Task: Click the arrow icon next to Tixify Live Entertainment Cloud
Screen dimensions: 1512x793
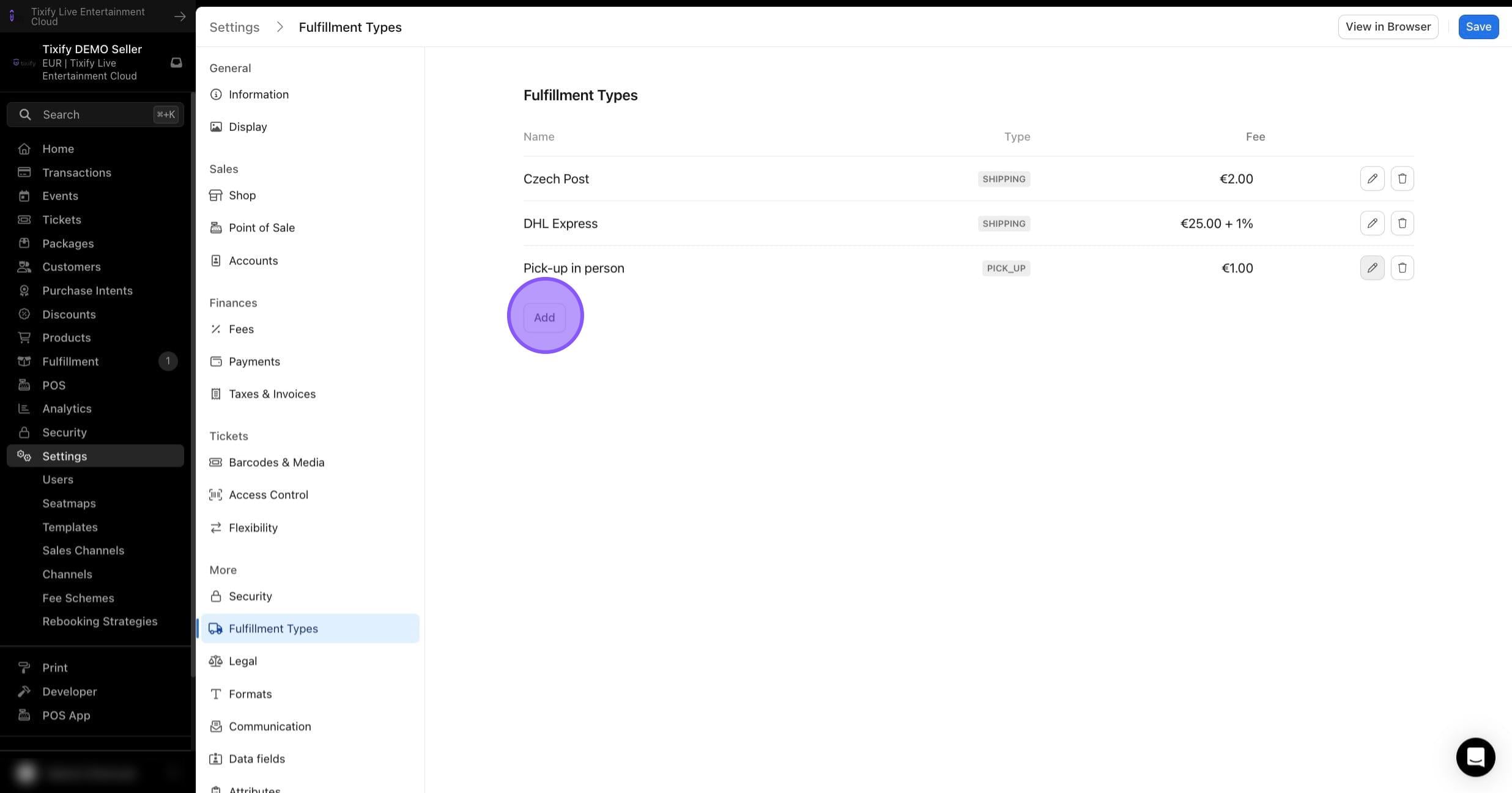Action: tap(180, 17)
